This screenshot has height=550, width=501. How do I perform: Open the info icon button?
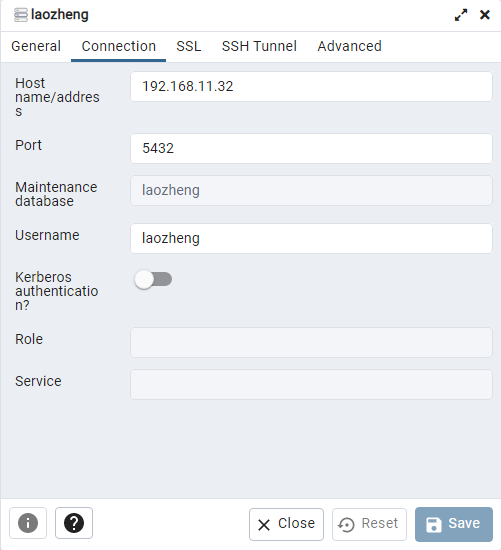(x=28, y=523)
